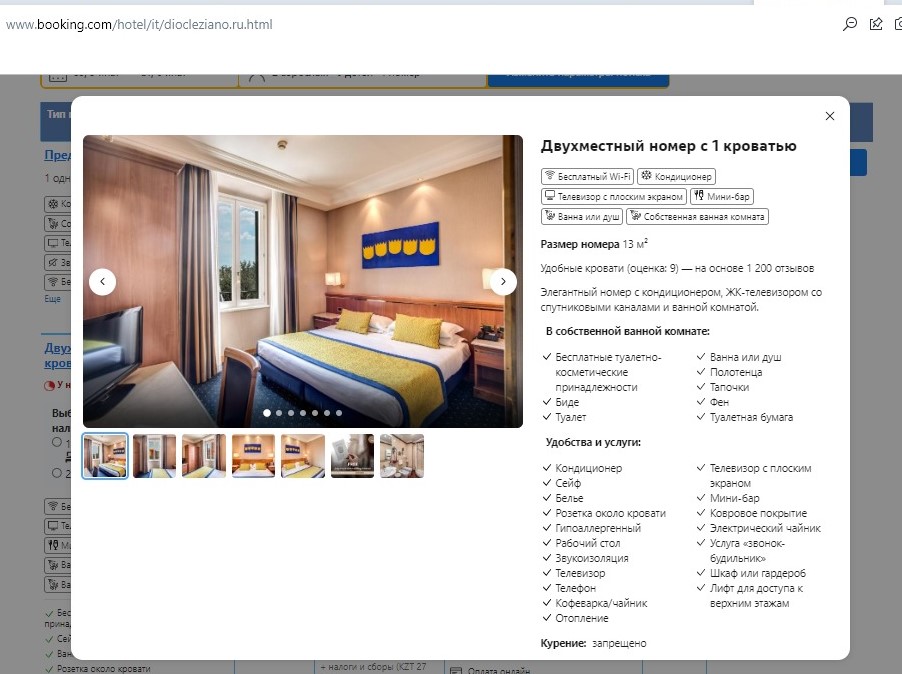Click the edit icon in address bar
This screenshot has height=674, width=902.
pyautogui.click(x=876, y=24)
